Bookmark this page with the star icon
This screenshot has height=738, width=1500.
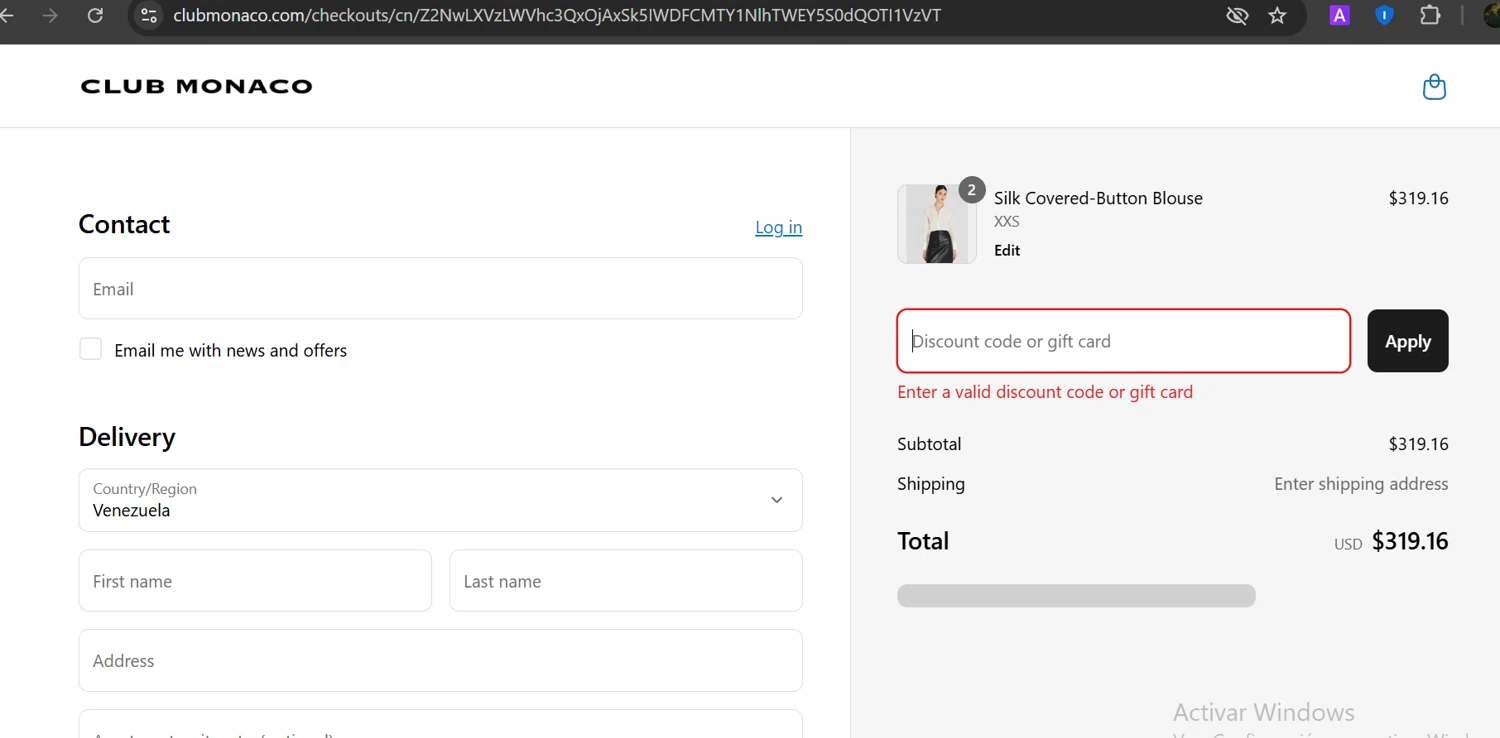tap(1278, 15)
